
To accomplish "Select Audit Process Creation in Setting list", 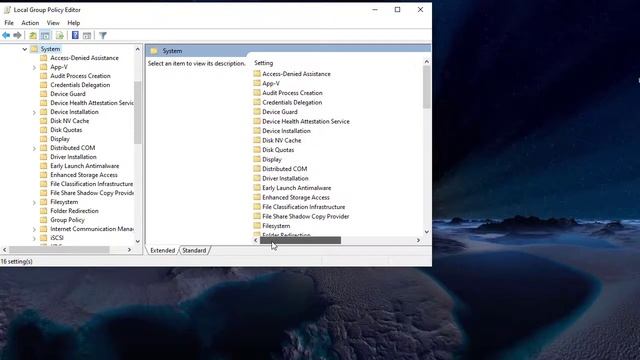I will (x=292, y=93).
